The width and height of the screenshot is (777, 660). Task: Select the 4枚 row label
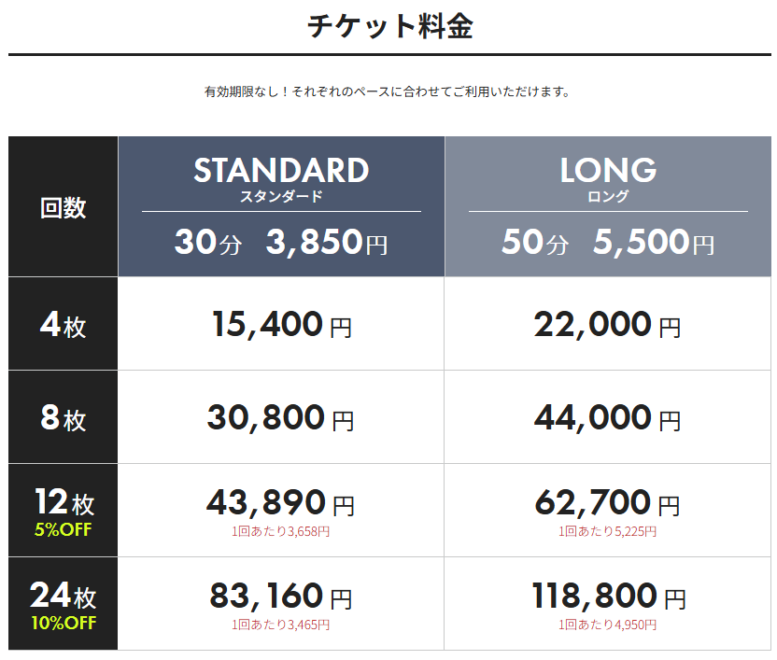coord(63,326)
